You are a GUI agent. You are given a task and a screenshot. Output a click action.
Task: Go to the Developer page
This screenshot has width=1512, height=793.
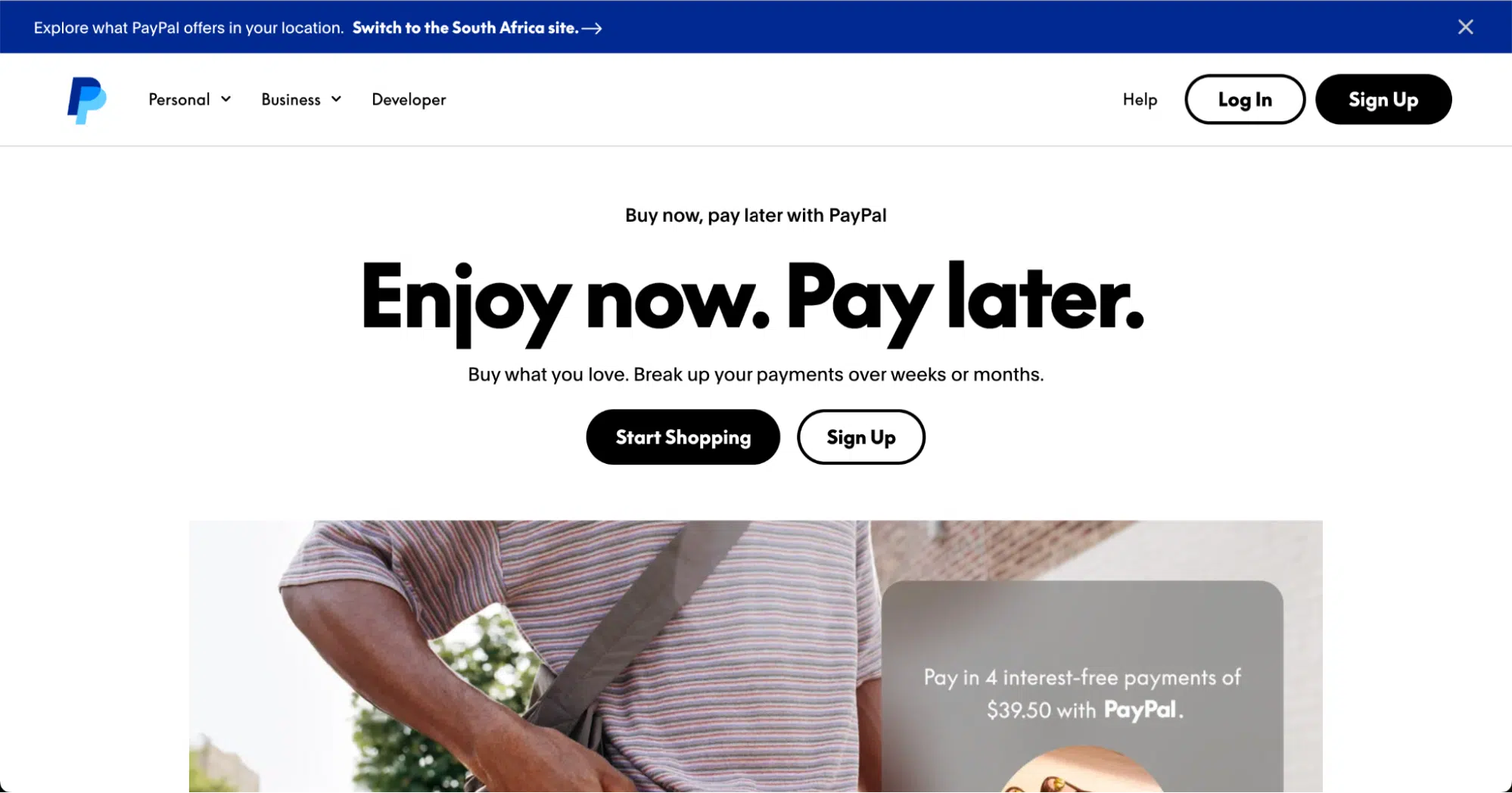(409, 99)
